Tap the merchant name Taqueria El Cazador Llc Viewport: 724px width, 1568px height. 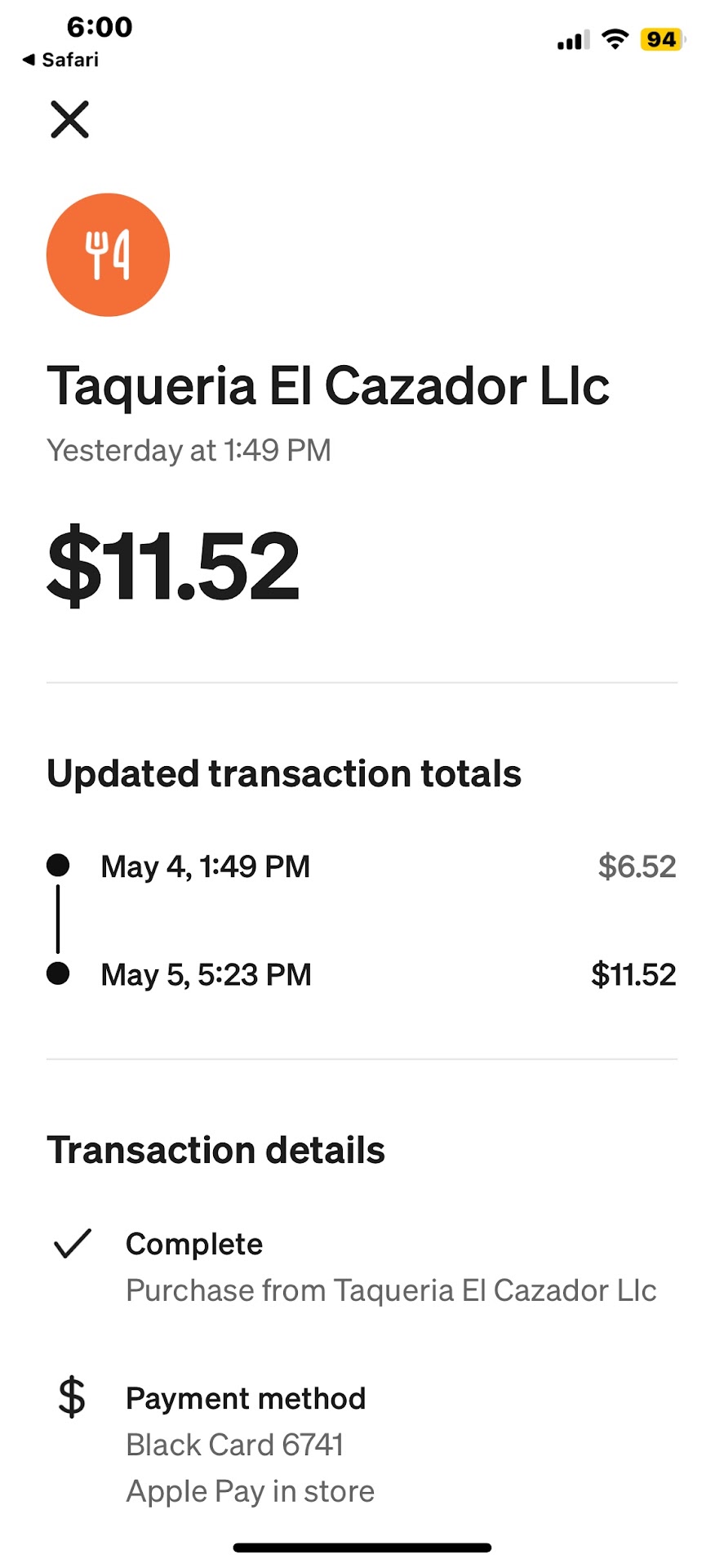coord(328,385)
